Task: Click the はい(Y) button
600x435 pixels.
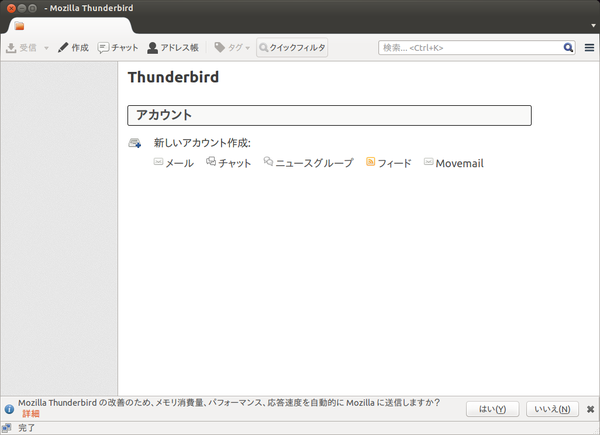Action: tap(492, 409)
